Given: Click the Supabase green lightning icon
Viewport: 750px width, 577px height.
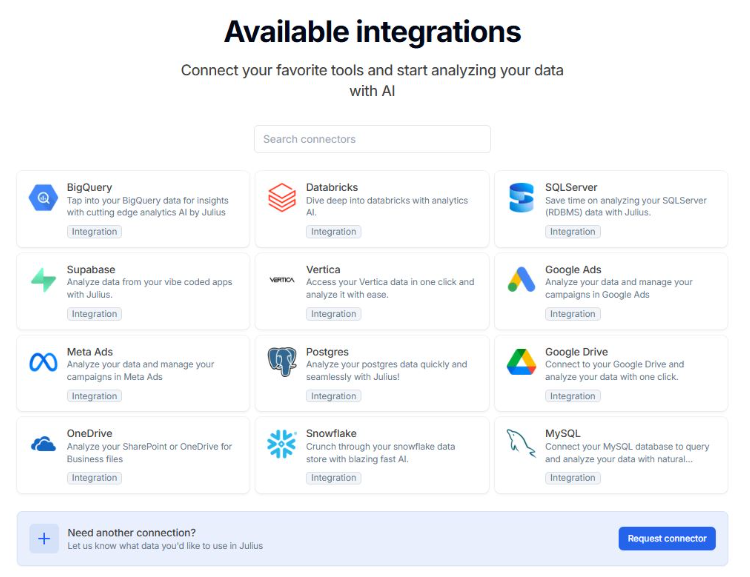Looking at the screenshot, I should 44,280.
